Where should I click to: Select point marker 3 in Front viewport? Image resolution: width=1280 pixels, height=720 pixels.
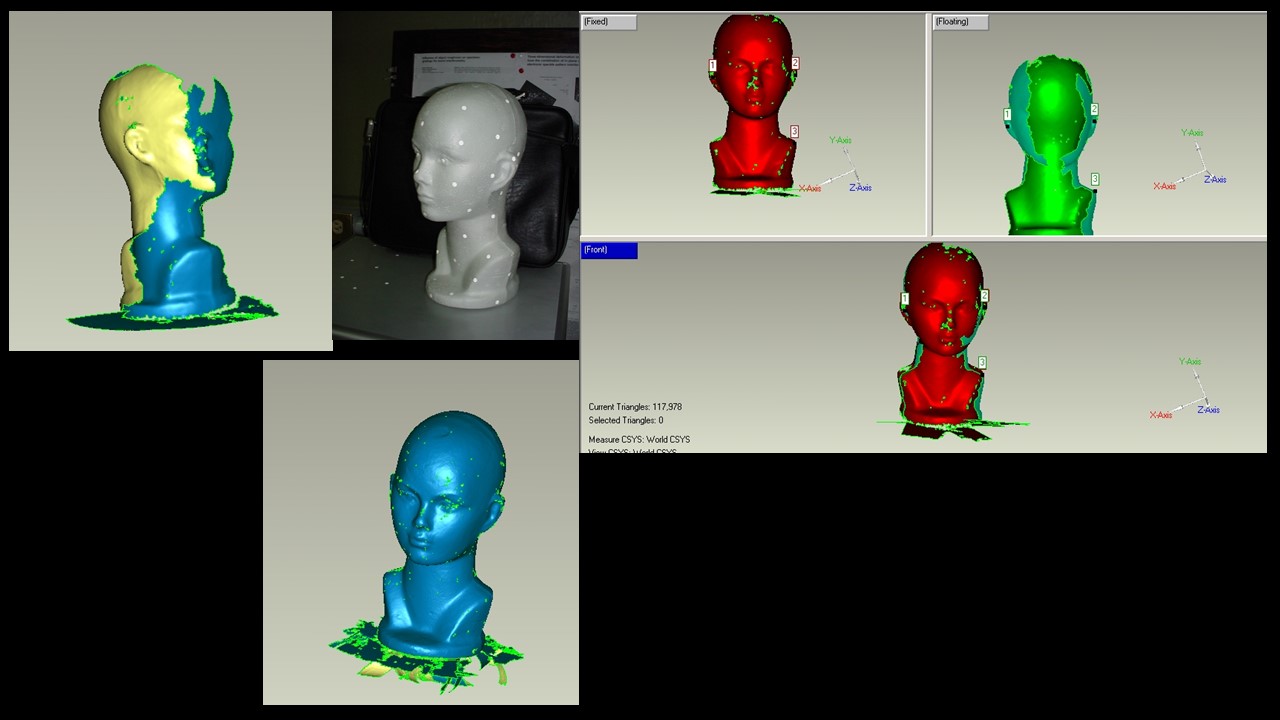(x=982, y=363)
